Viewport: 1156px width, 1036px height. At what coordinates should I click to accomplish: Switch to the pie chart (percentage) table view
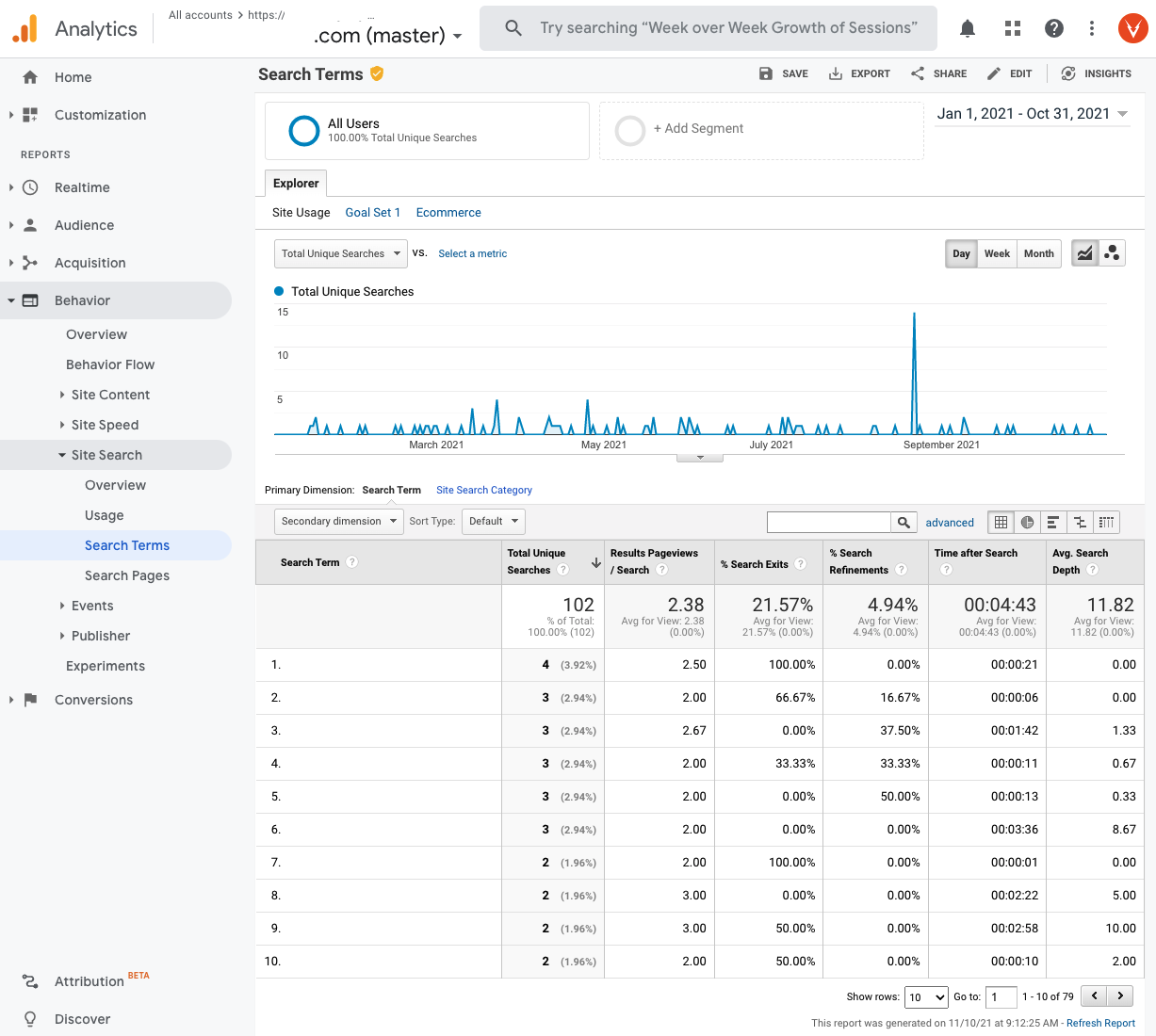(x=1027, y=522)
